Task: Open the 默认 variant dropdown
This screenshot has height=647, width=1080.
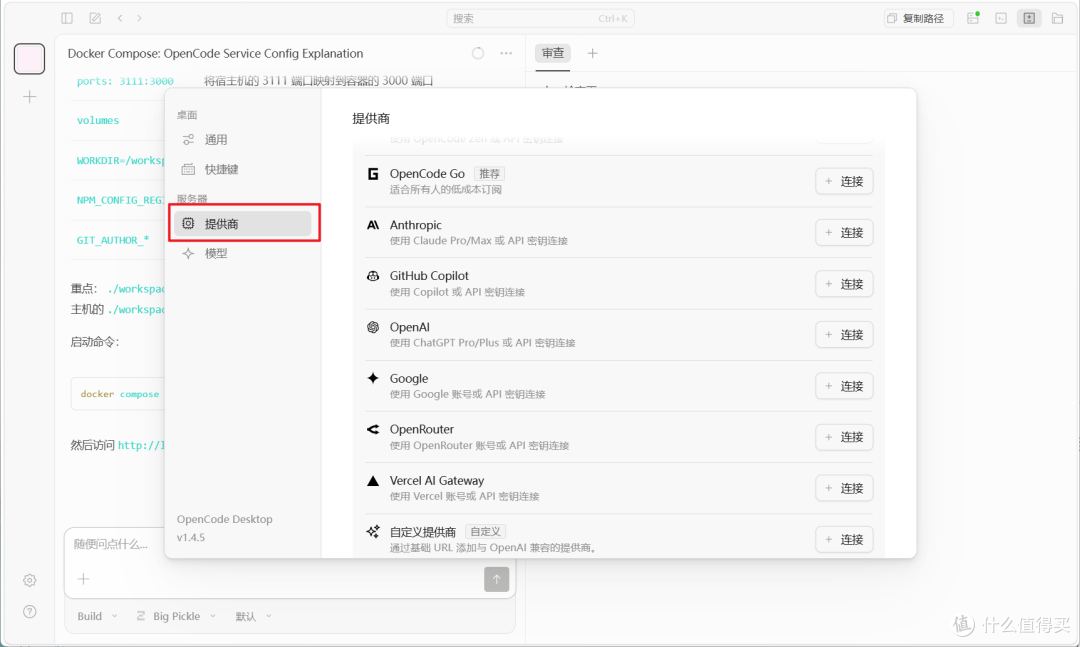Action: click(x=253, y=616)
